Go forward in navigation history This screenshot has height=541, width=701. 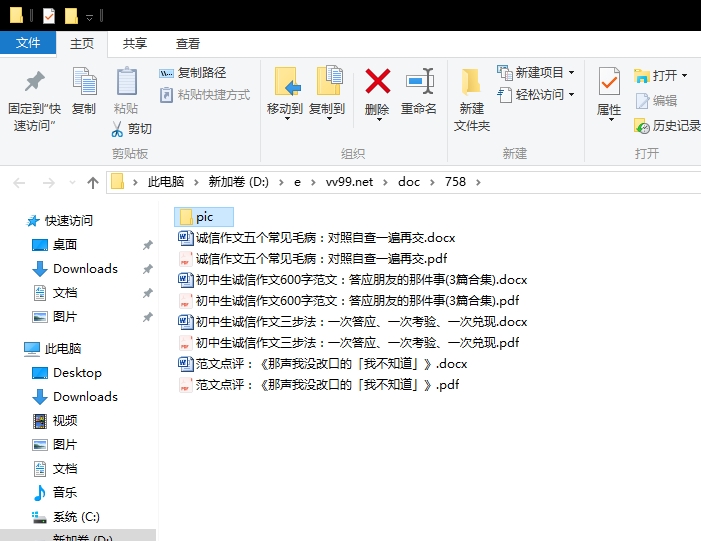(48, 183)
